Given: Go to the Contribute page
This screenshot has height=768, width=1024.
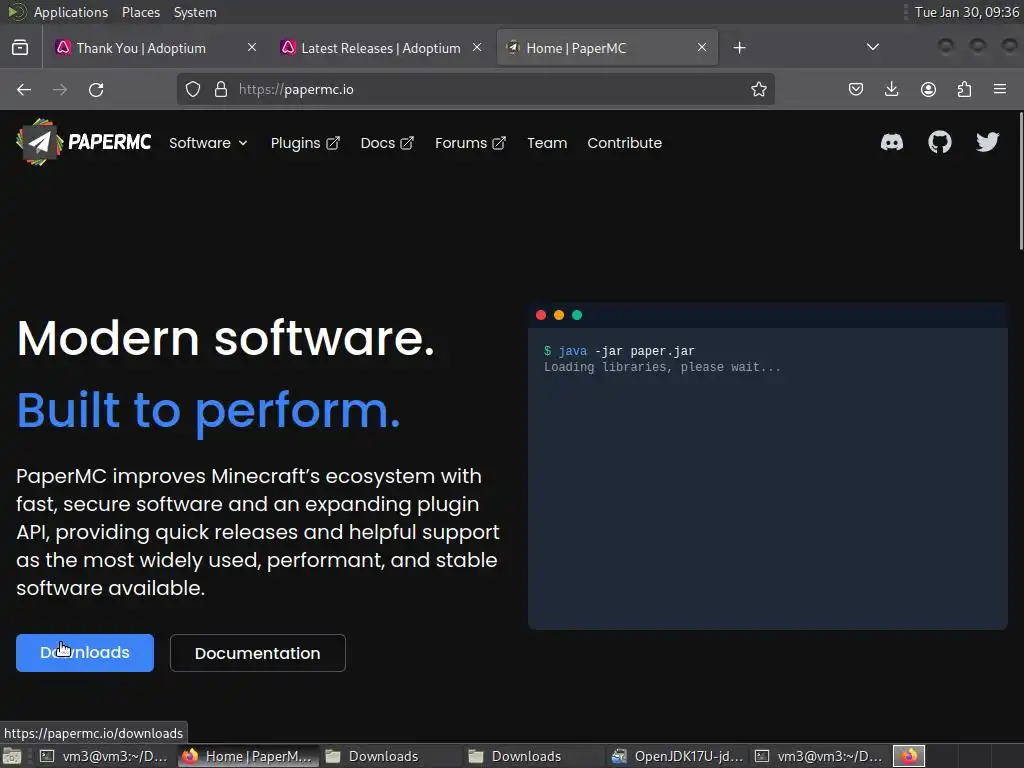Looking at the screenshot, I should [624, 143].
